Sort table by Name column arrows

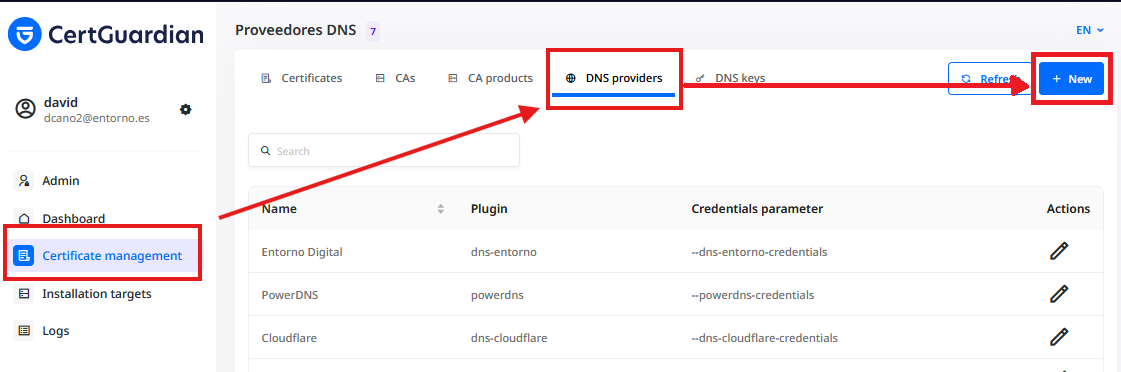click(x=441, y=209)
